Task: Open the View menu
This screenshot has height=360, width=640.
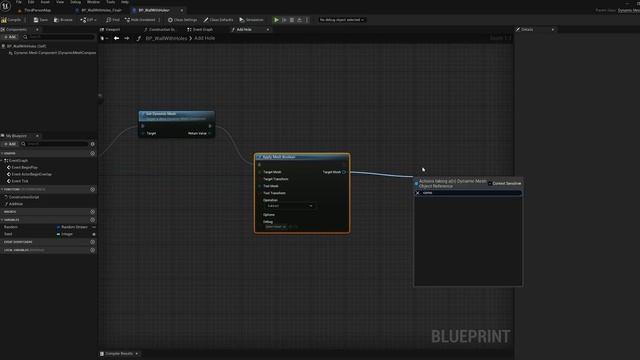Action: [60, 2]
